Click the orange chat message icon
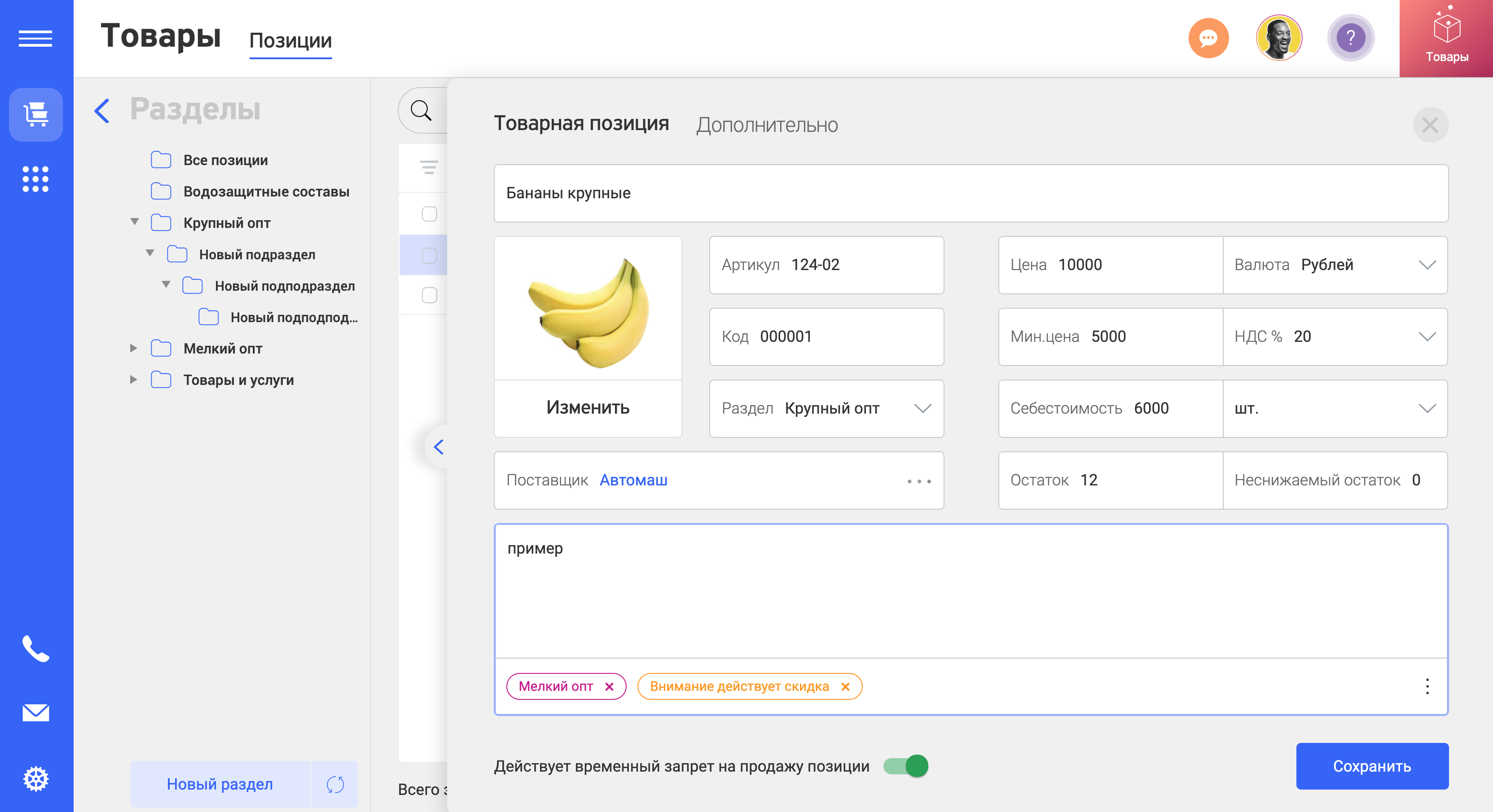The height and width of the screenshot is (812, 1493). click(1208, 38)
